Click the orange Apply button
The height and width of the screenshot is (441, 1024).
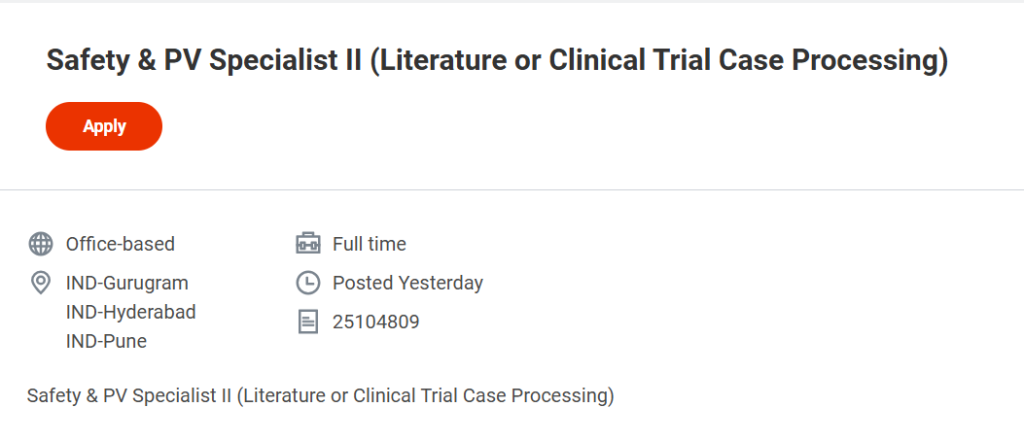point(104,126)
